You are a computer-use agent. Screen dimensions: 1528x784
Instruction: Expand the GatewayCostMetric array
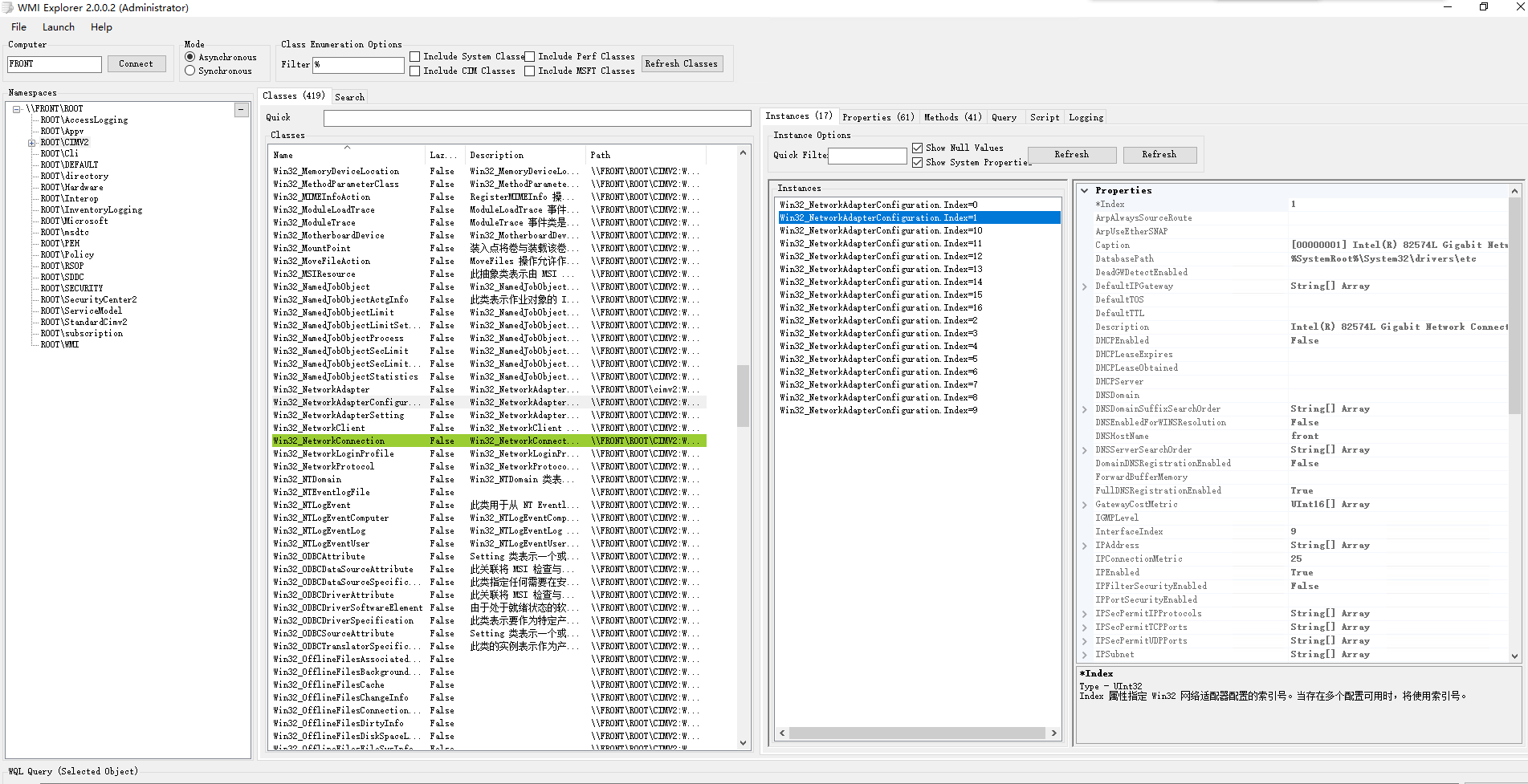coord(1085,505)
